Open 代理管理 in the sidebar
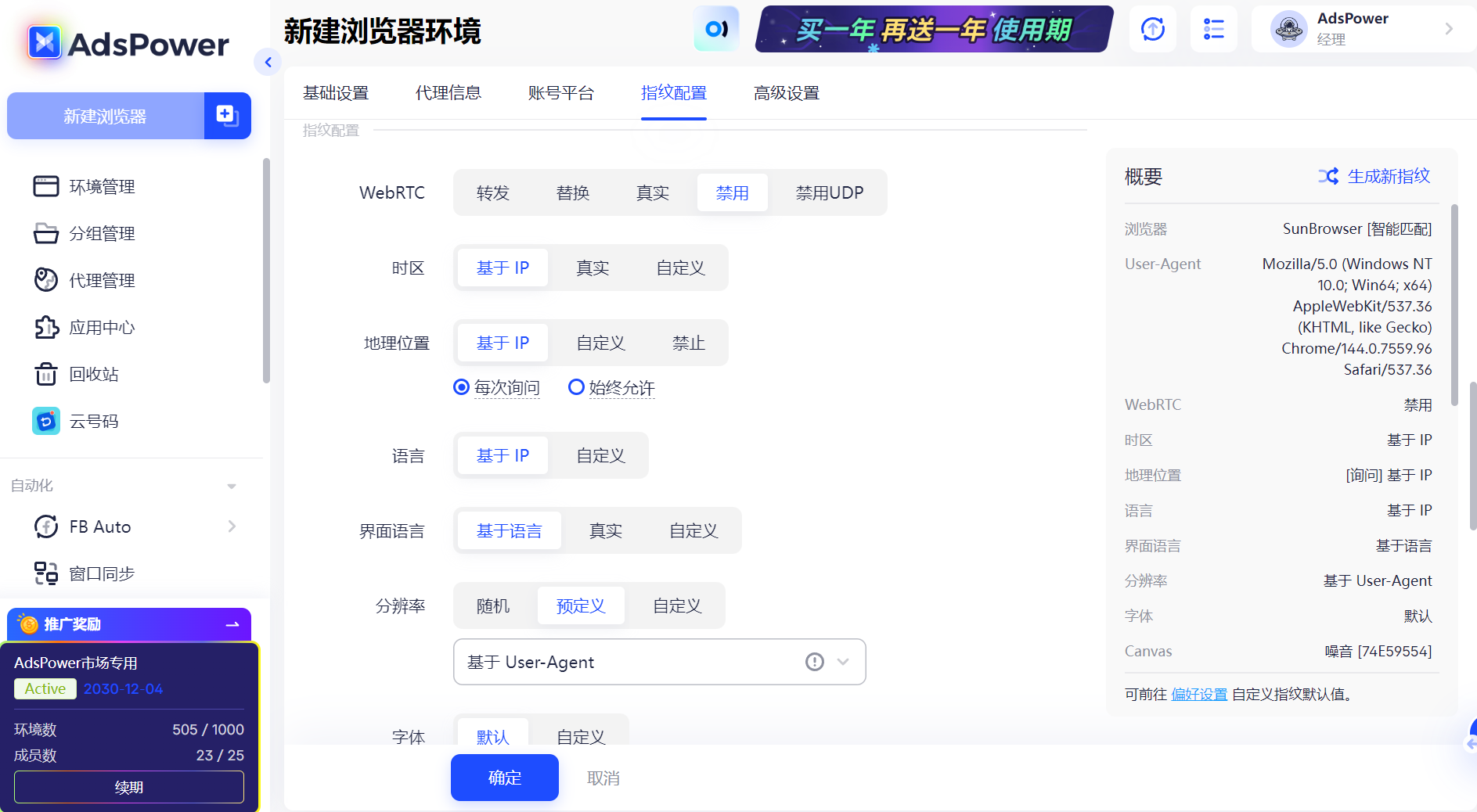The height and width of the screenshot is (812, 1477). (x=102, y=280)
